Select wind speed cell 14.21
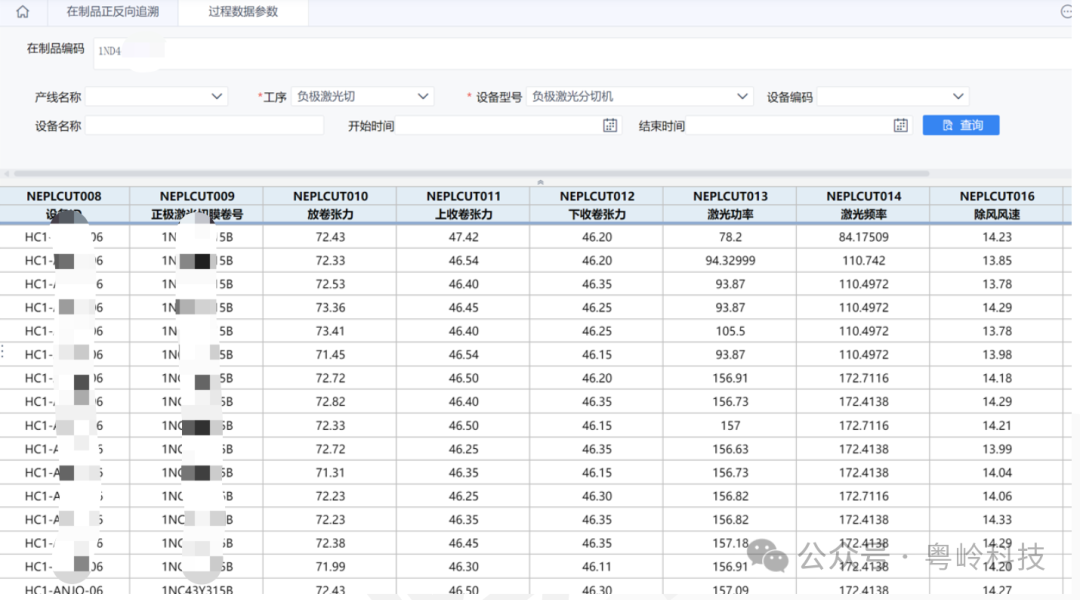 pyautogui.click(x=997, y=425)
